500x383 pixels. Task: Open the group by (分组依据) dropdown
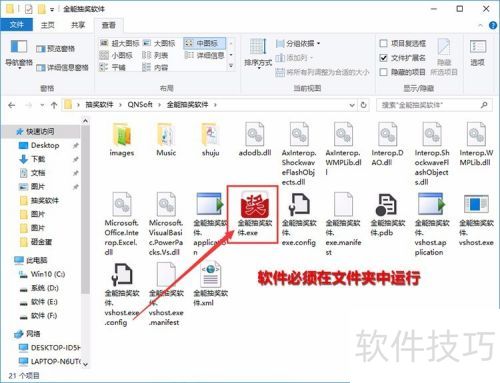coord(298,43)
